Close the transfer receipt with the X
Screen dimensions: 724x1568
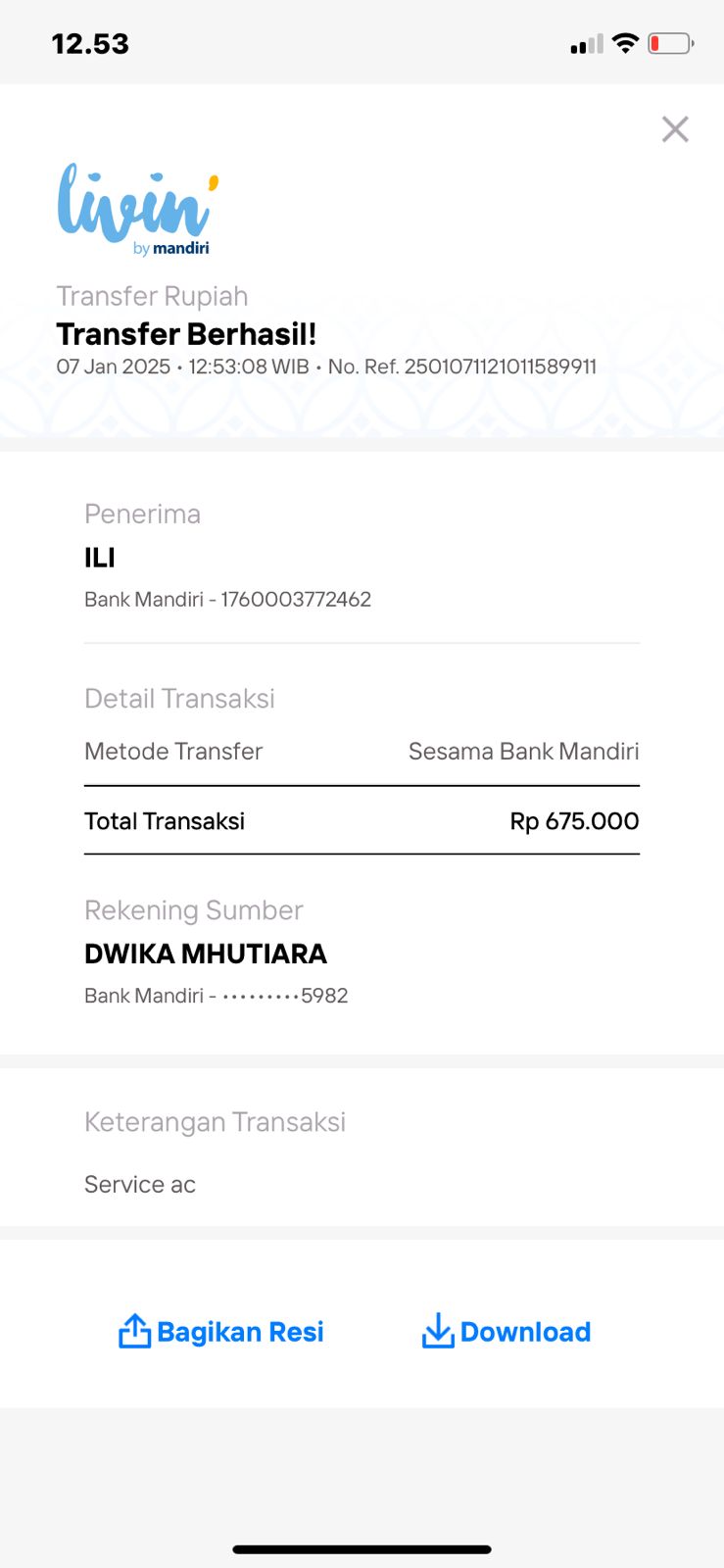tap(675, 129)
